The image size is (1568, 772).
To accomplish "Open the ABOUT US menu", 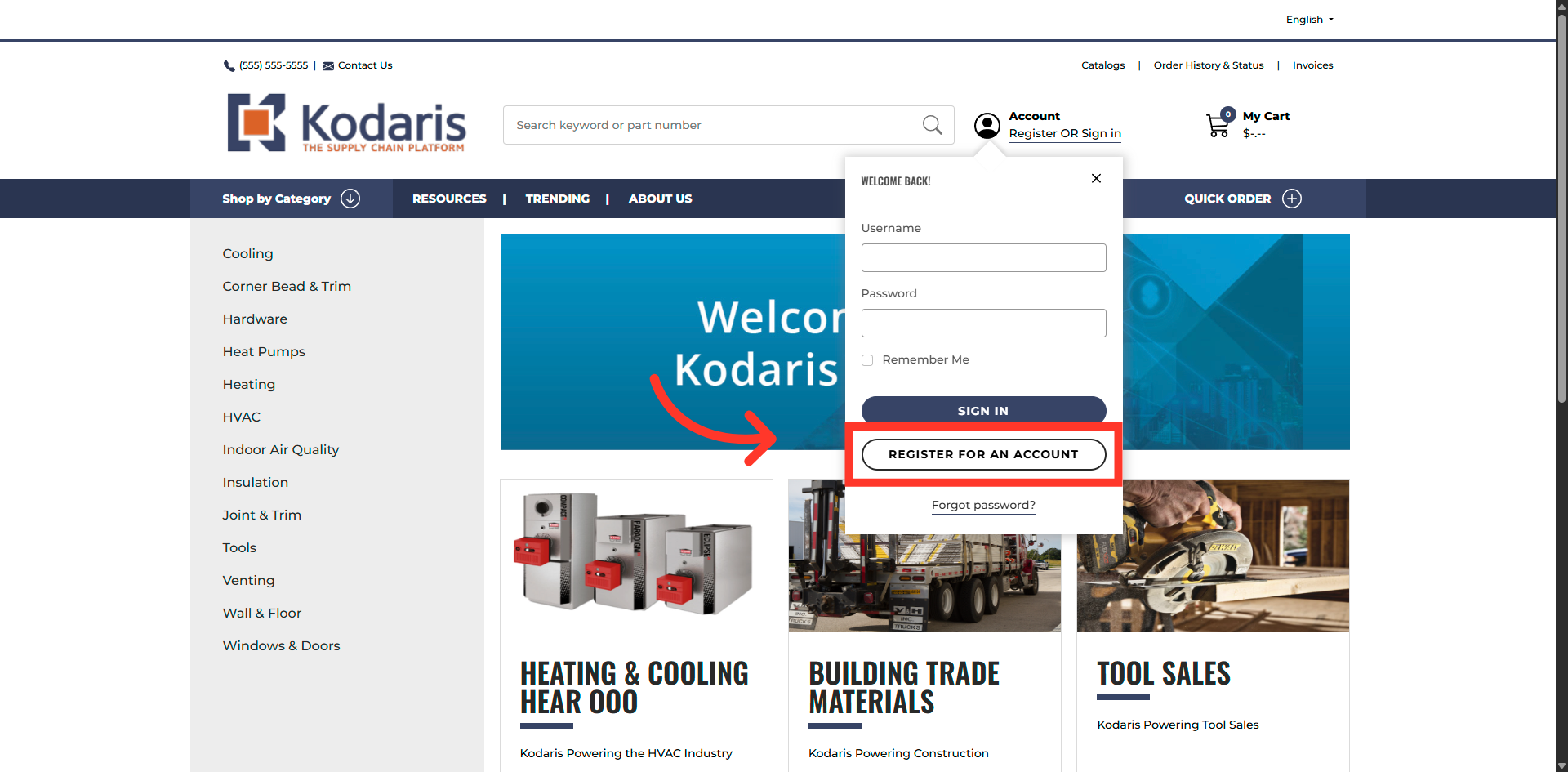I will 660,199.
